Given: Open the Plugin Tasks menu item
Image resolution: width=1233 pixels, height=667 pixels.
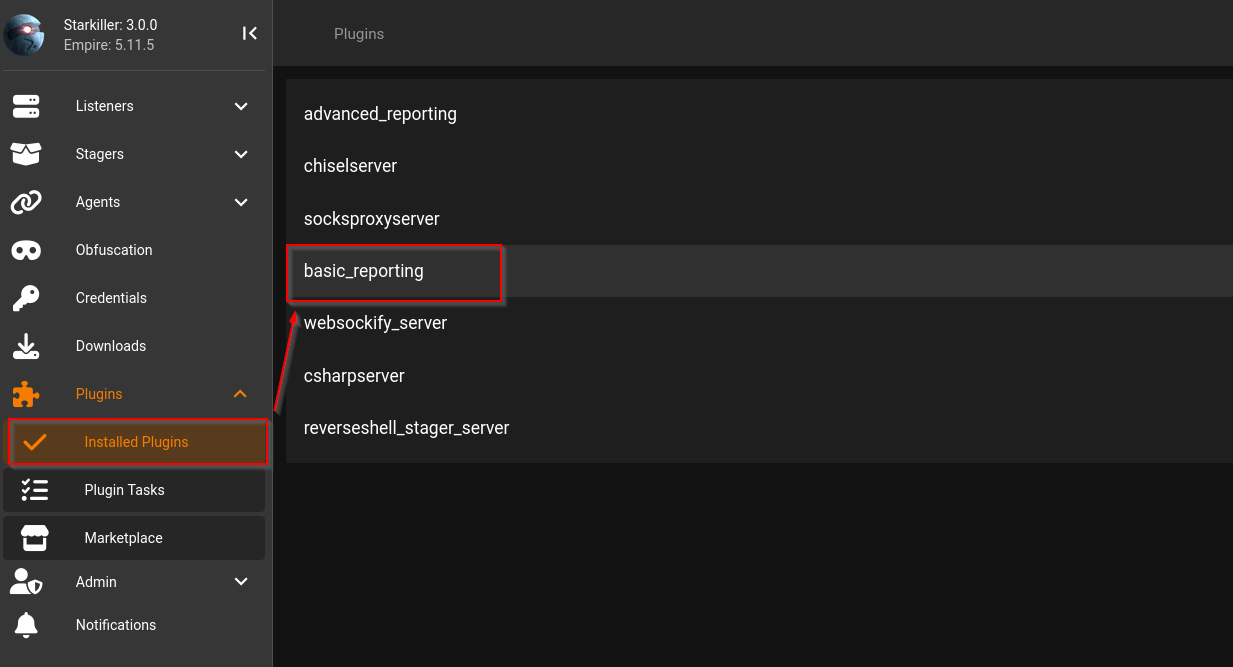Looking at the screenshot, I should pyautogui.click(x=134, y=490).
